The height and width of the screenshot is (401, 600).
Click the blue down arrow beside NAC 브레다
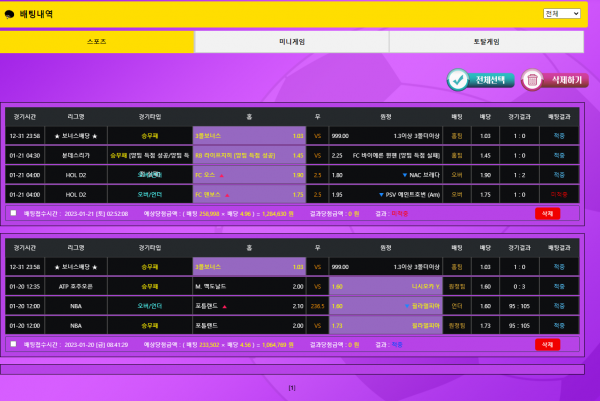[404, 175]
